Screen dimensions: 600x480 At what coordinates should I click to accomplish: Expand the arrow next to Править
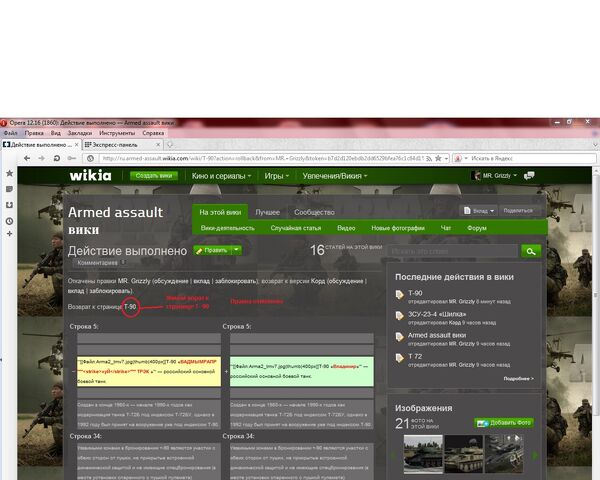237,250
